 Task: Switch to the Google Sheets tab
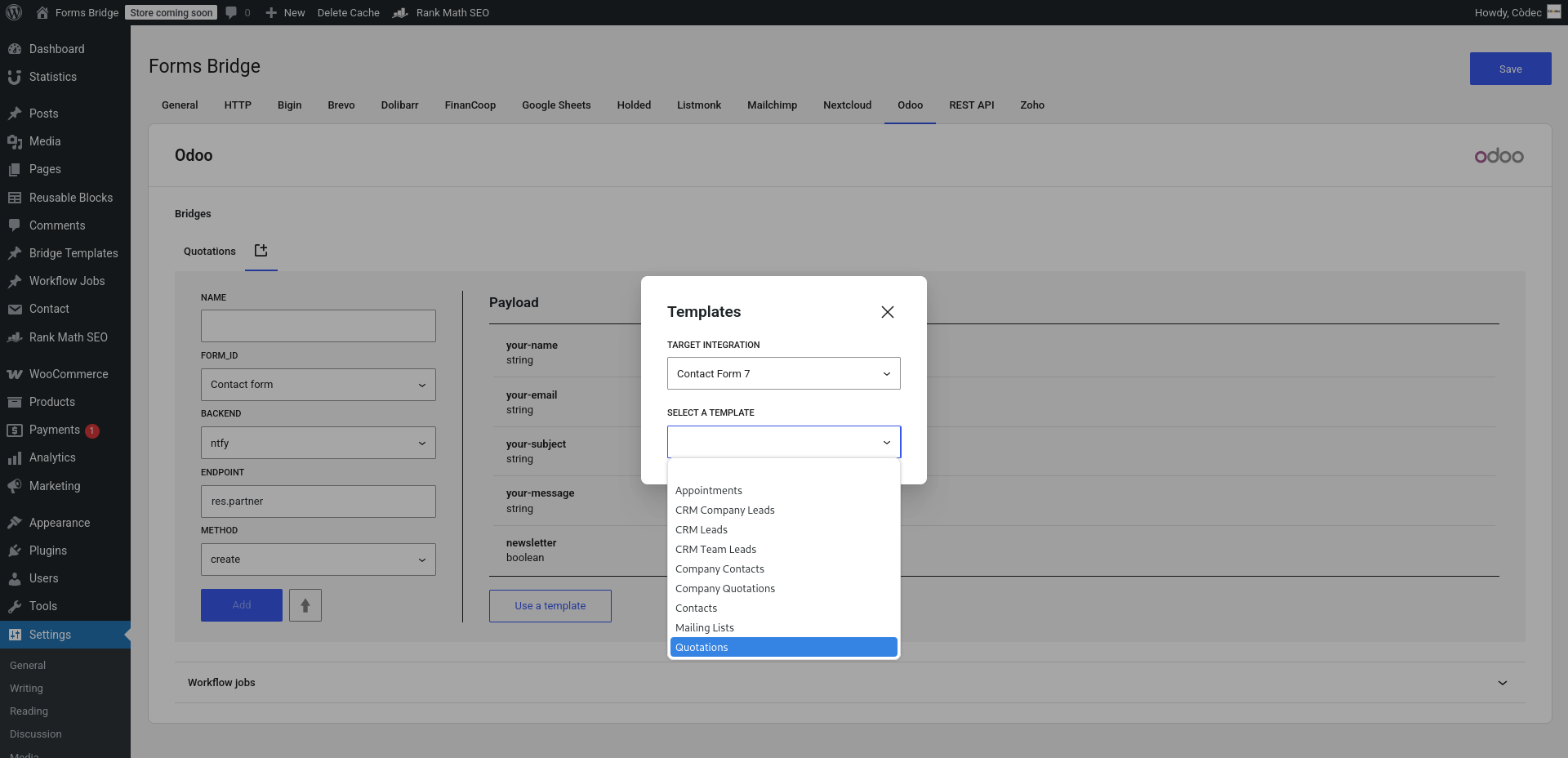[556, 105]
